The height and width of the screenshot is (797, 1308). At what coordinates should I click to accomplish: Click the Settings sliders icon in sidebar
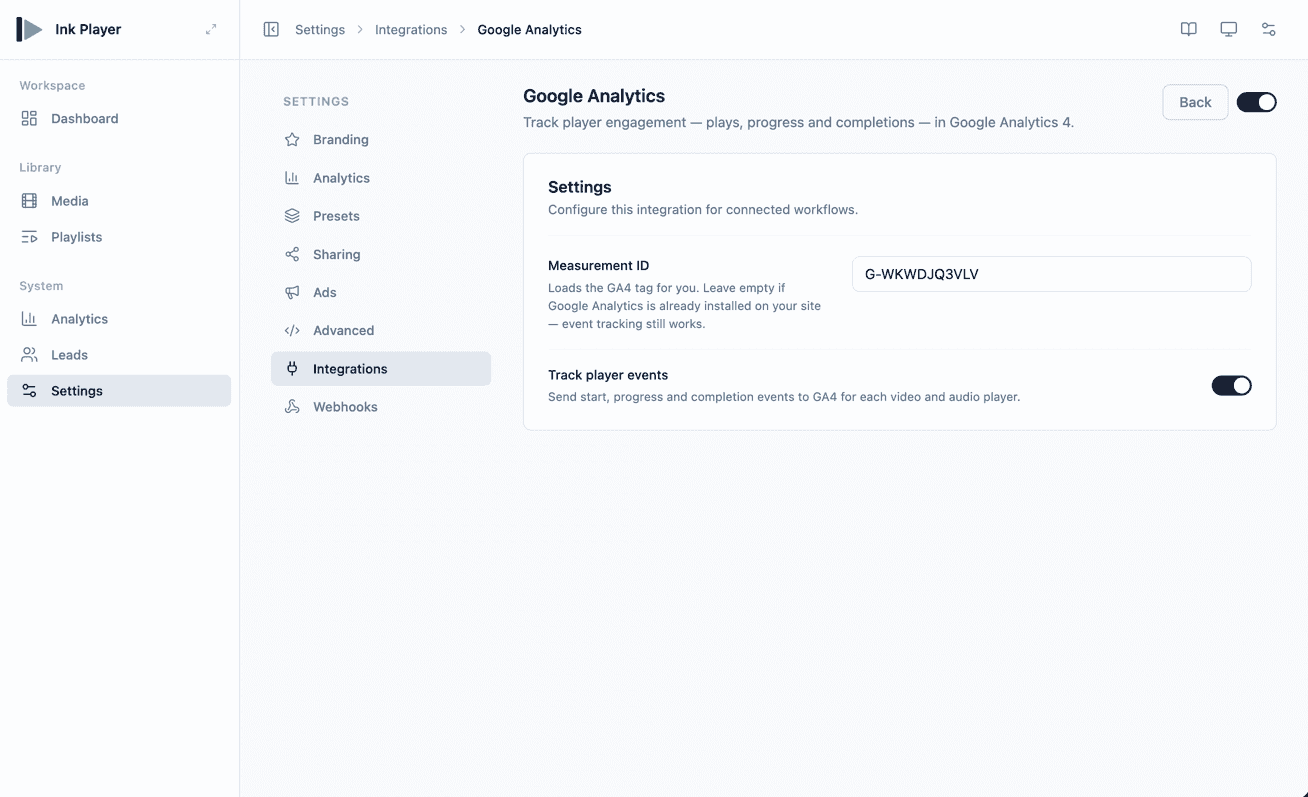click(29, 391)
